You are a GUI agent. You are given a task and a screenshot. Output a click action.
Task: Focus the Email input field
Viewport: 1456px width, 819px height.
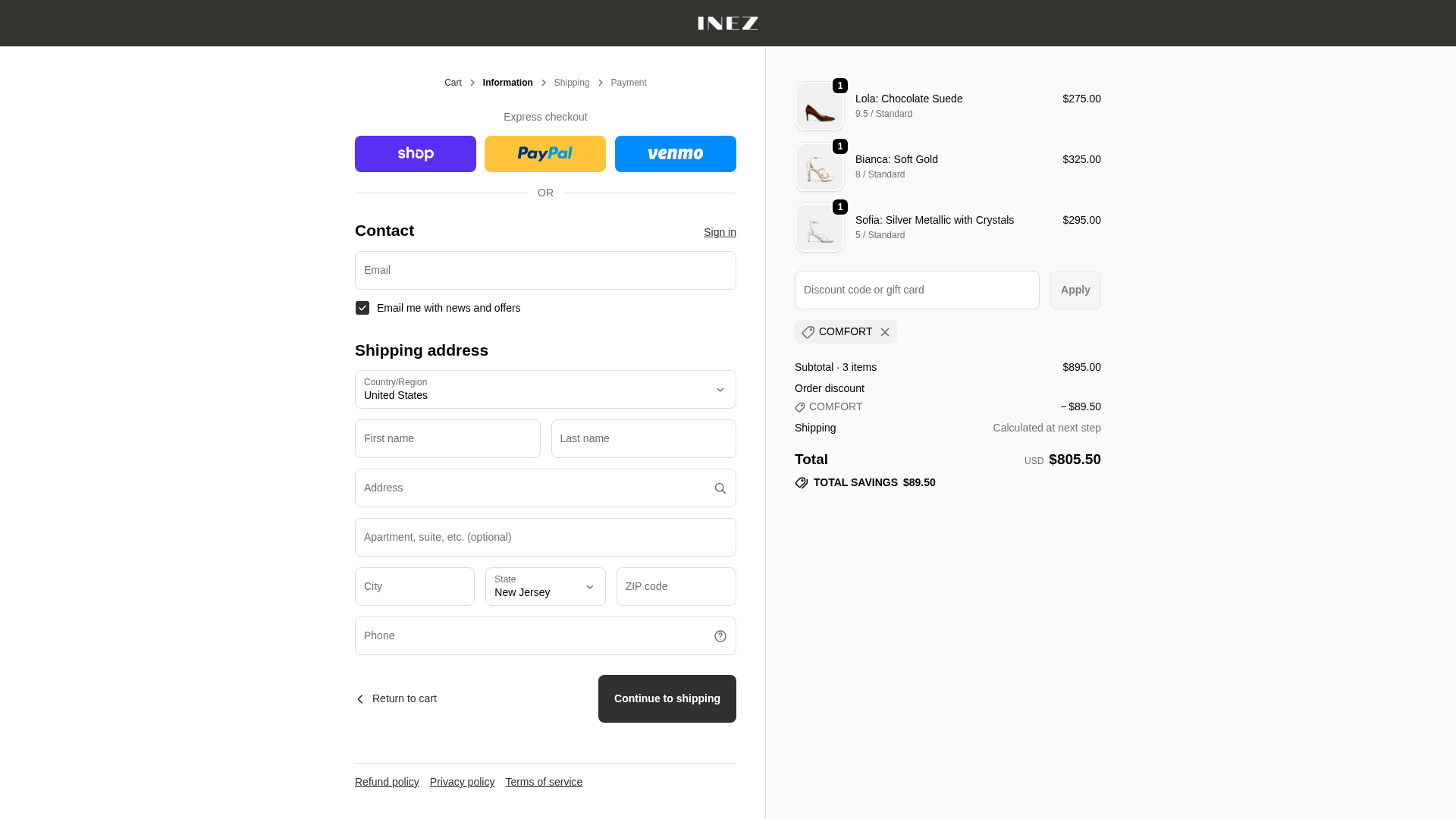(x=545, y=270)
